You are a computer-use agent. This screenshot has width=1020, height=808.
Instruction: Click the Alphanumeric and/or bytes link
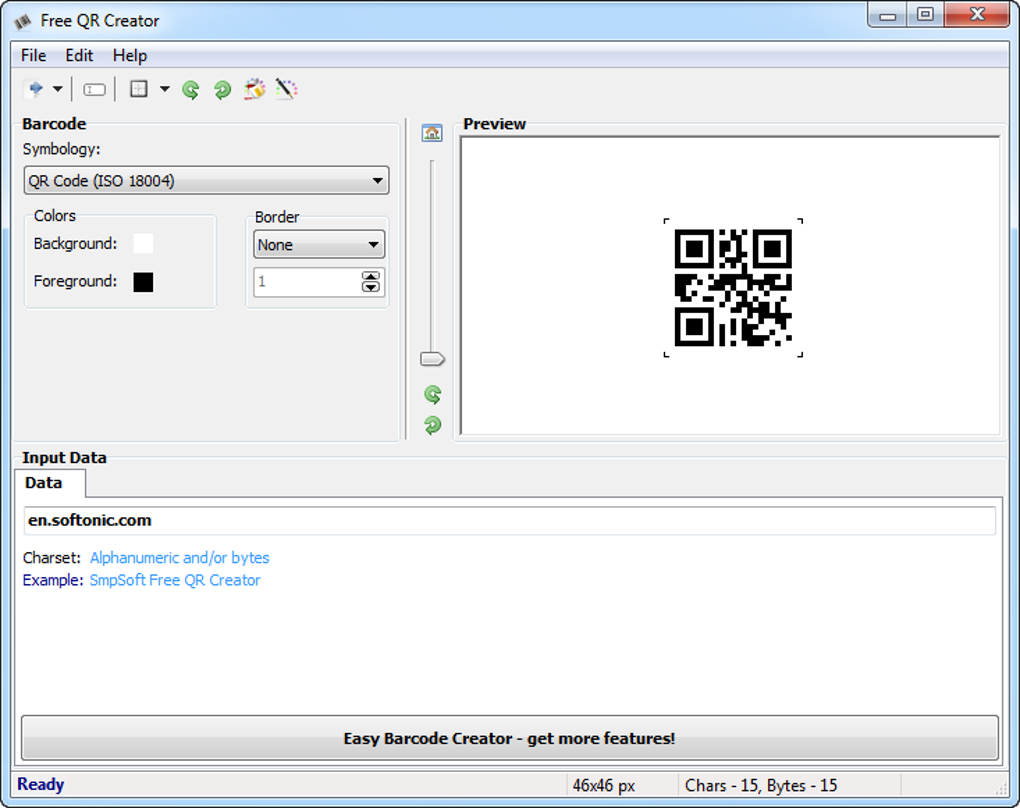(x=180, y=558)
